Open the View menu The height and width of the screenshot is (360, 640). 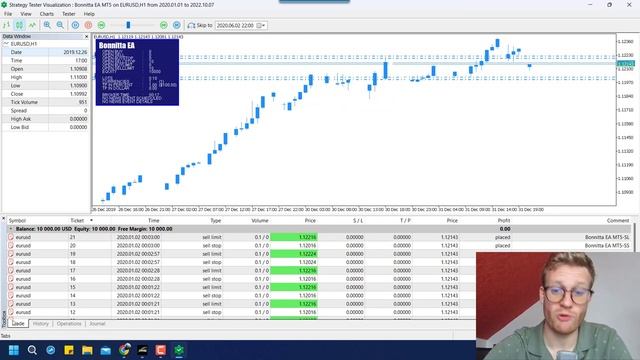[x=26, y=14]
